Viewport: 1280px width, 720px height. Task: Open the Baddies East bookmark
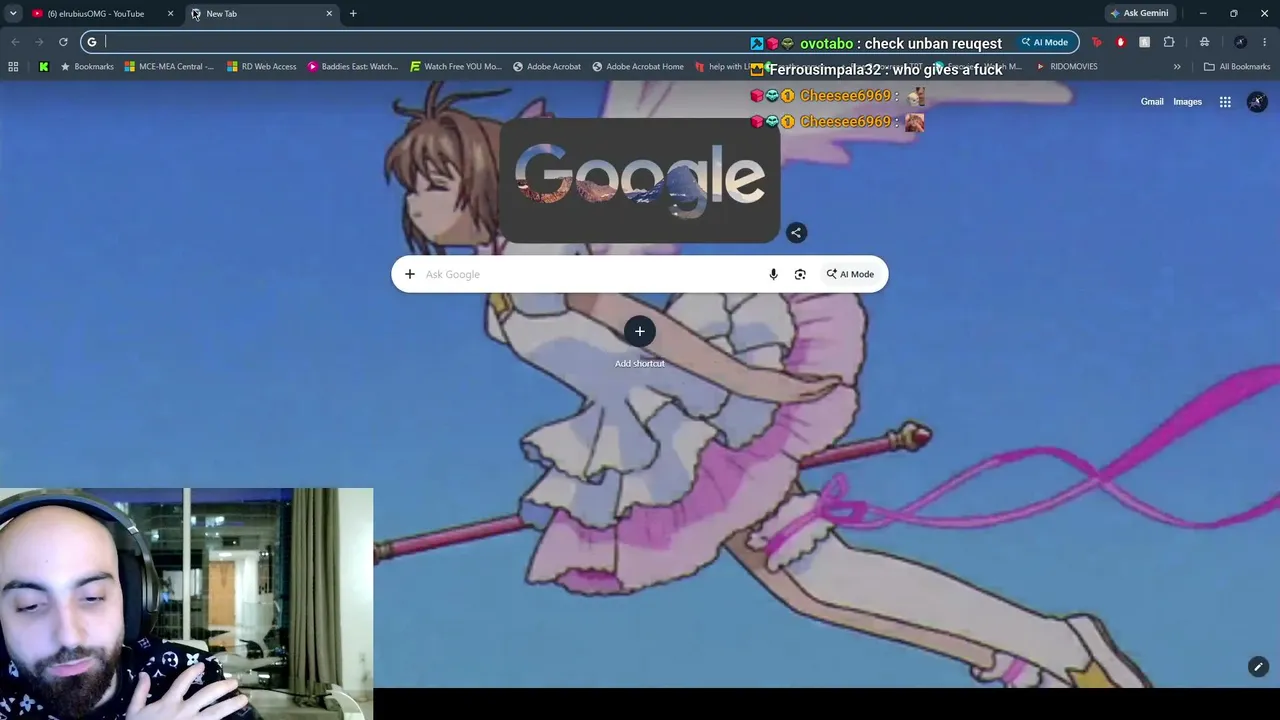[353, 67]
